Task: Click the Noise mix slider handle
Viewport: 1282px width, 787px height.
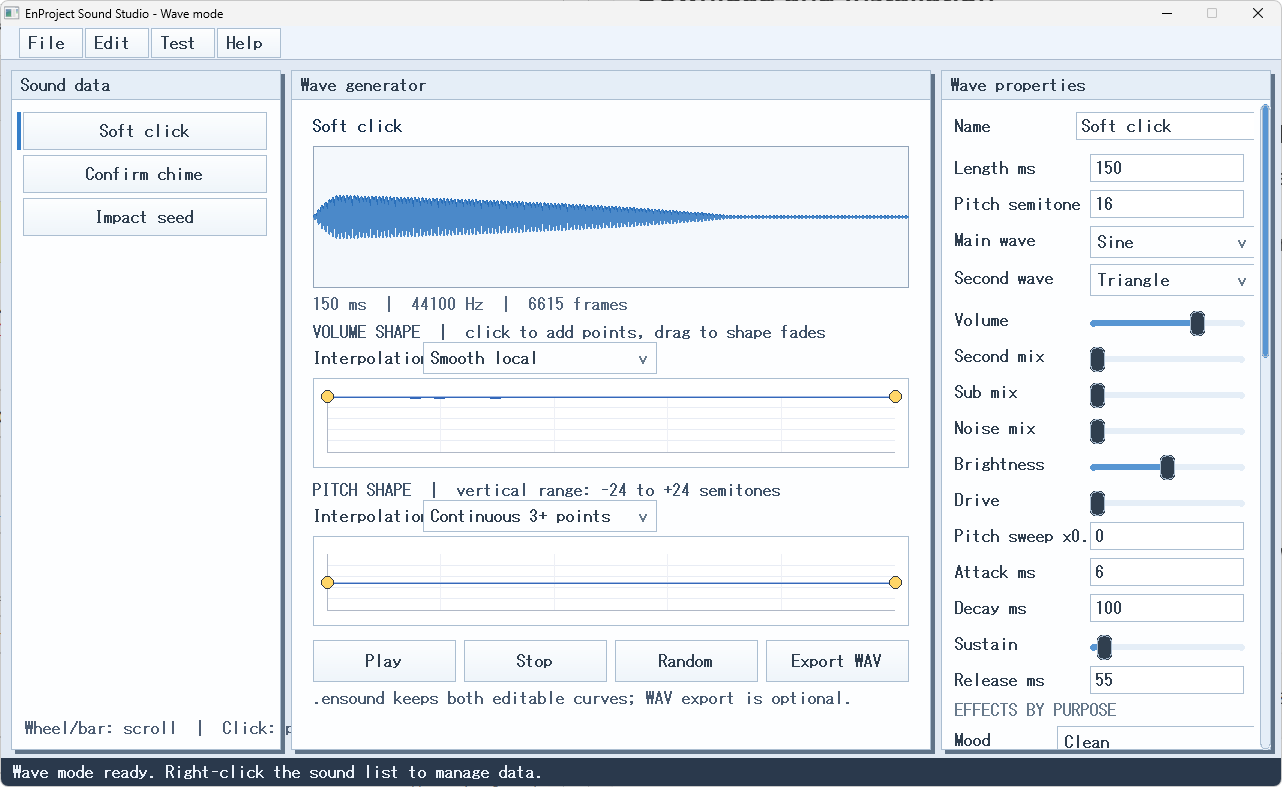Action: pos(1097,431)
